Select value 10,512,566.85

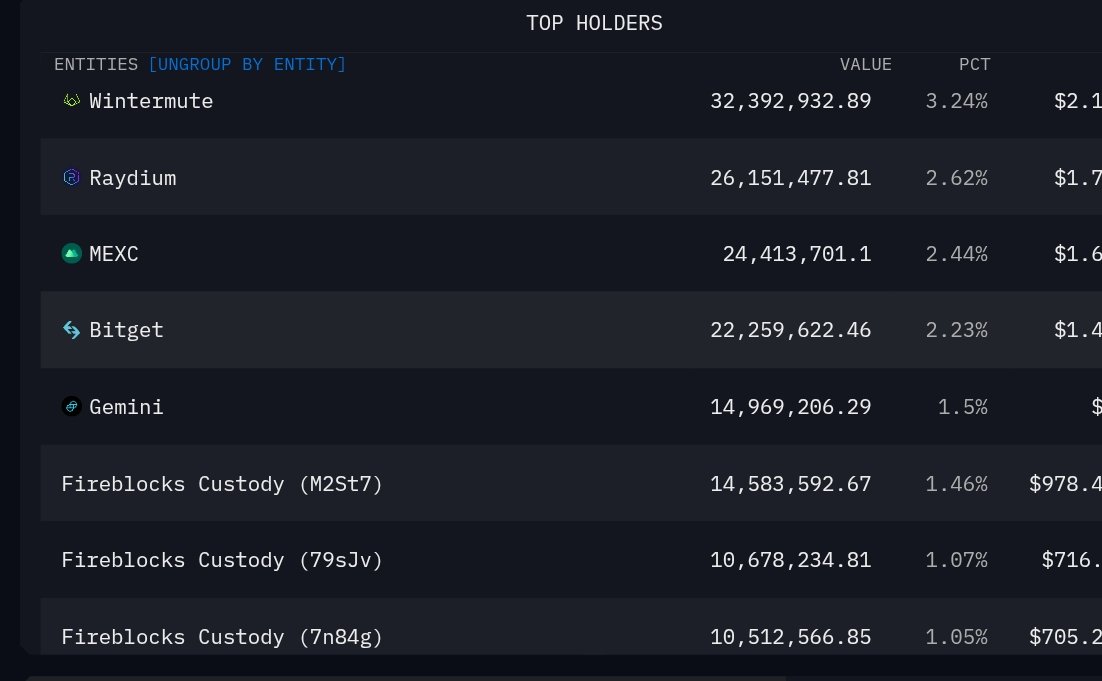point(791,637)
